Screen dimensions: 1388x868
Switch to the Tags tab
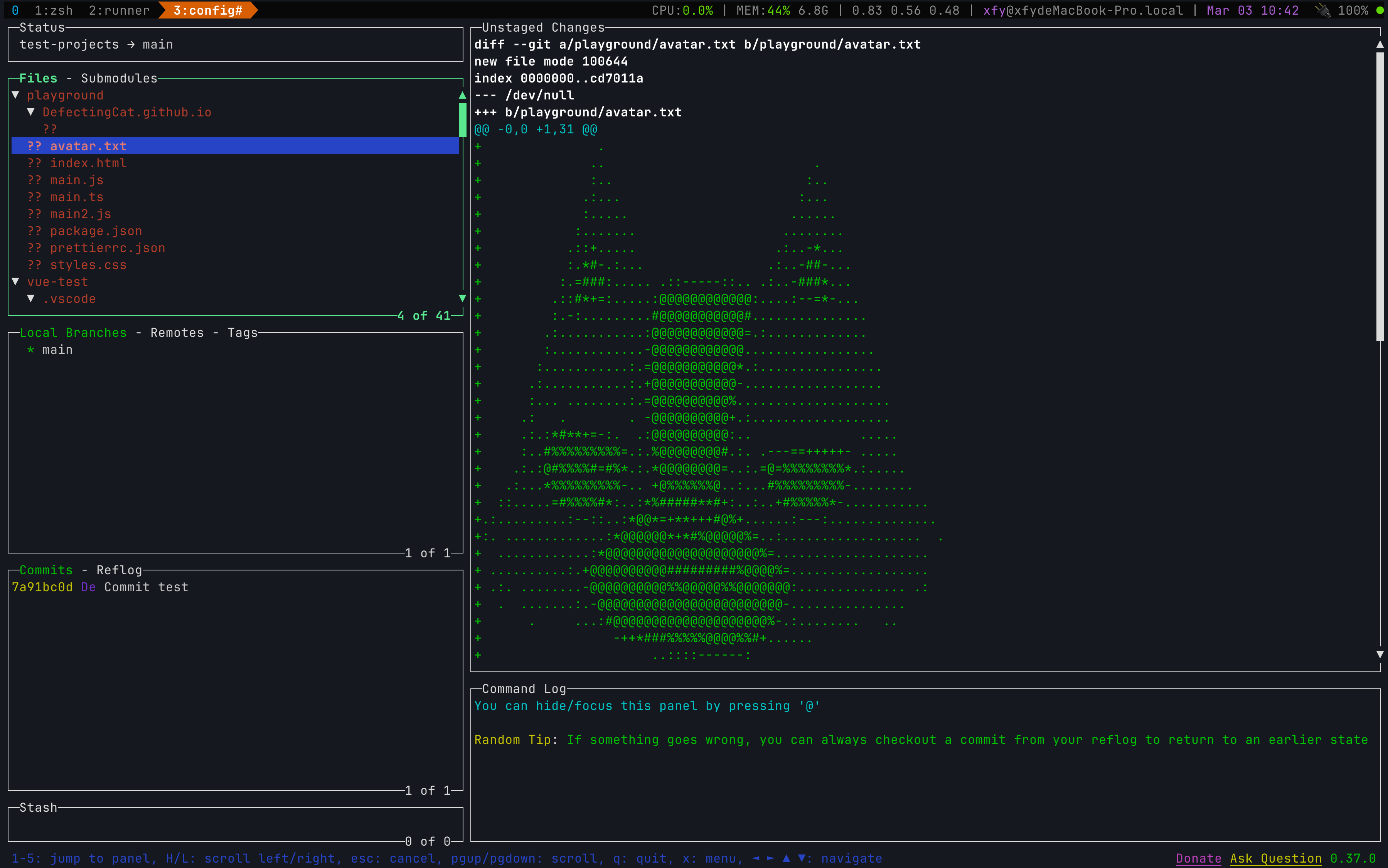(x=243, y=332)
